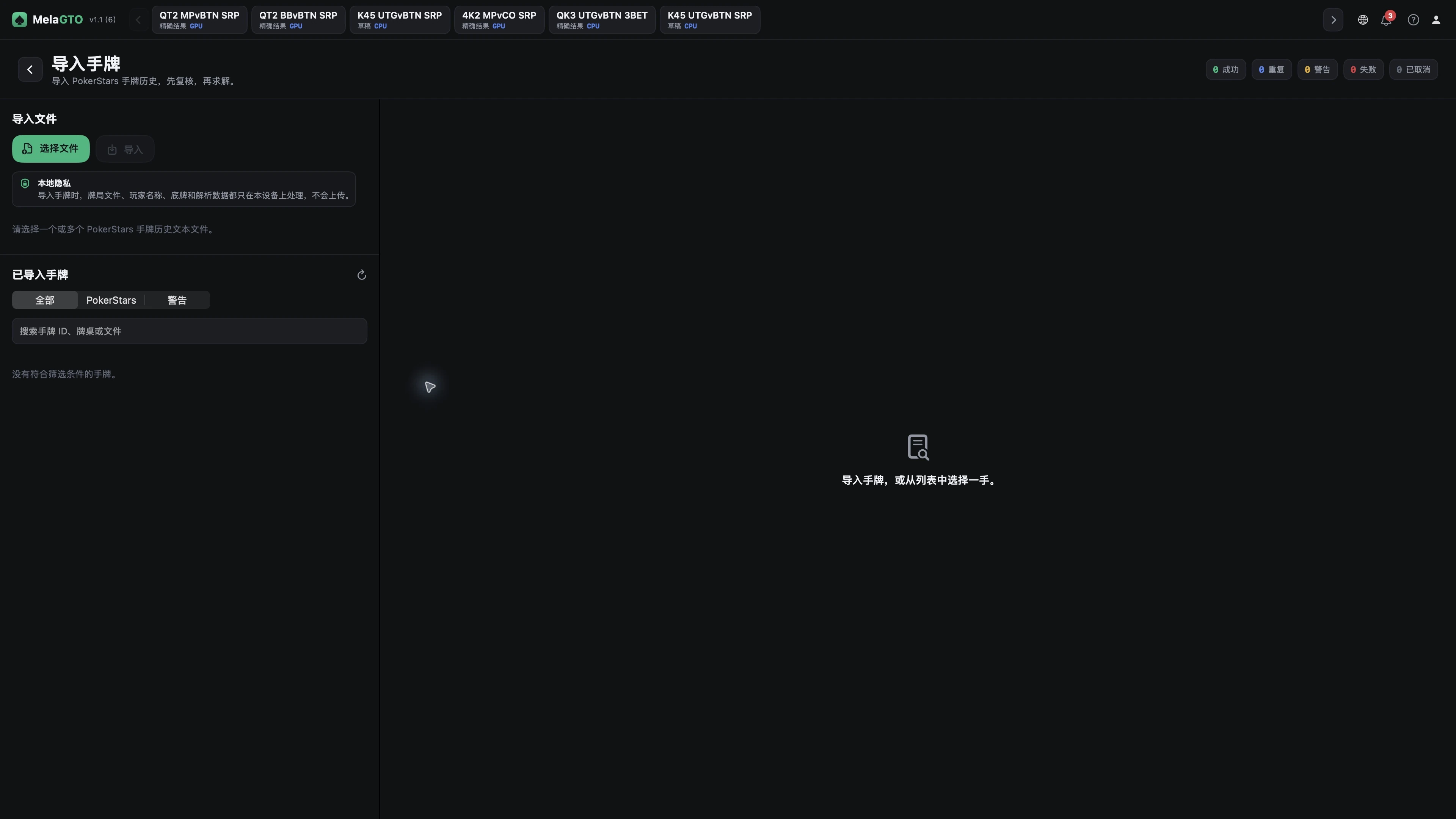Open the 4K2 MPvCO SRP tab
Screen dimensions: 1456x819
tap(499, 20)
